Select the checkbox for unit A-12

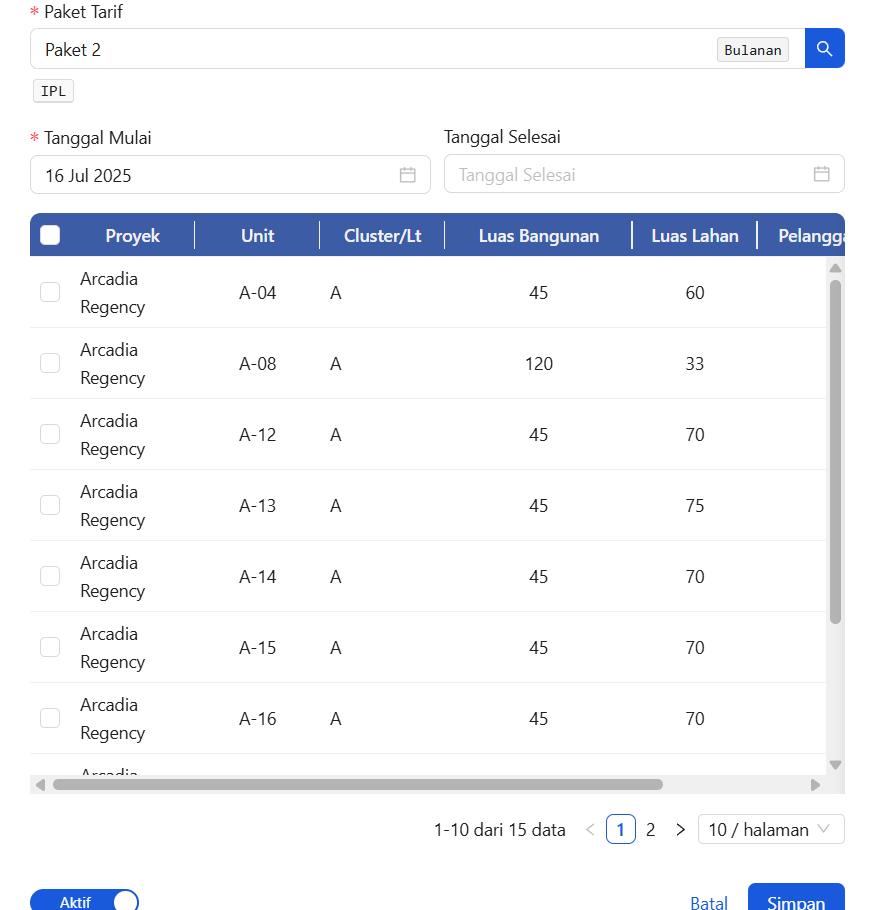coord(50,434)
